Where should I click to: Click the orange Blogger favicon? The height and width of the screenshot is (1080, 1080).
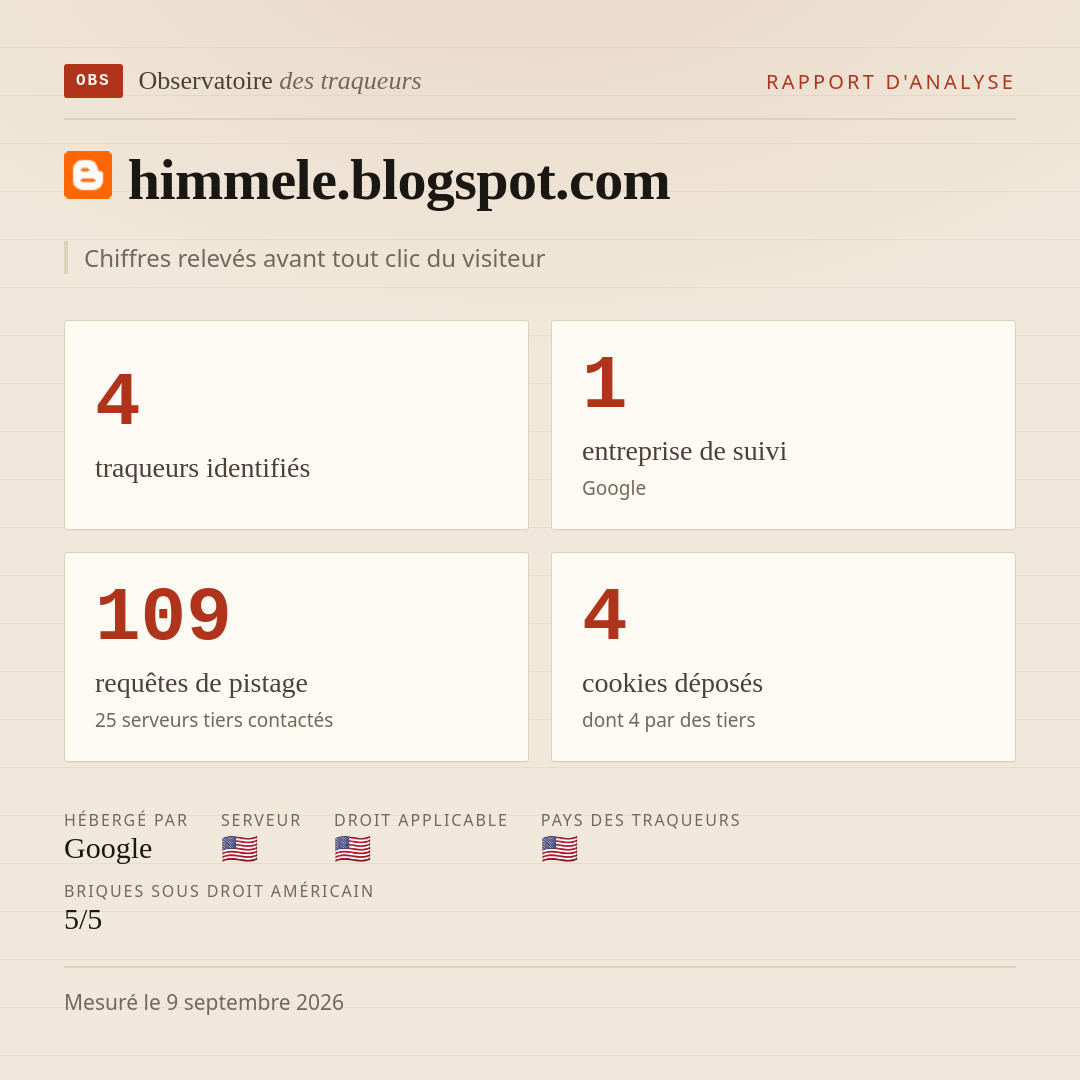pos(88,175)
